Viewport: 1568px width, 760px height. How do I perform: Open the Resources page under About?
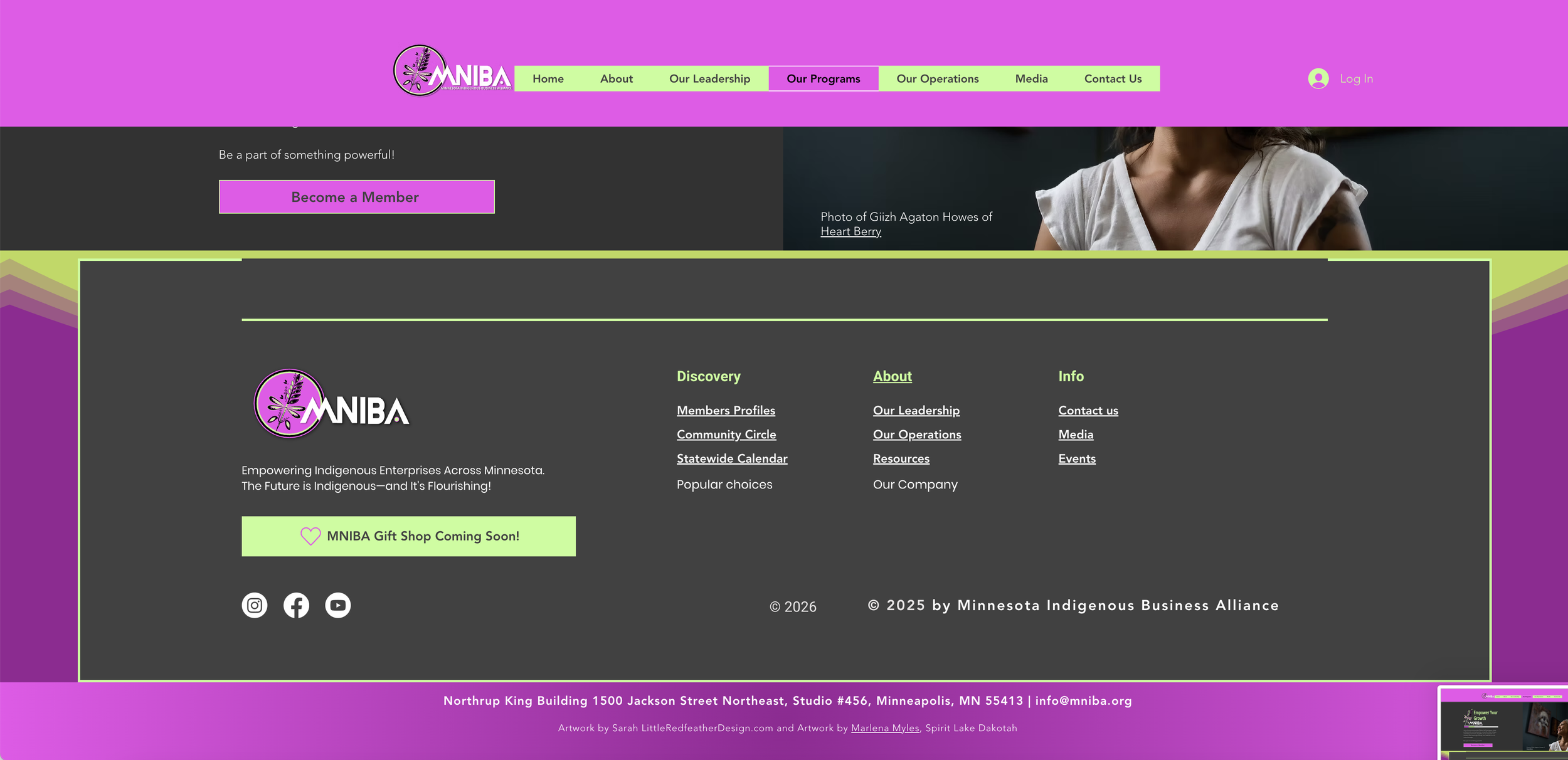pos(901,458)
